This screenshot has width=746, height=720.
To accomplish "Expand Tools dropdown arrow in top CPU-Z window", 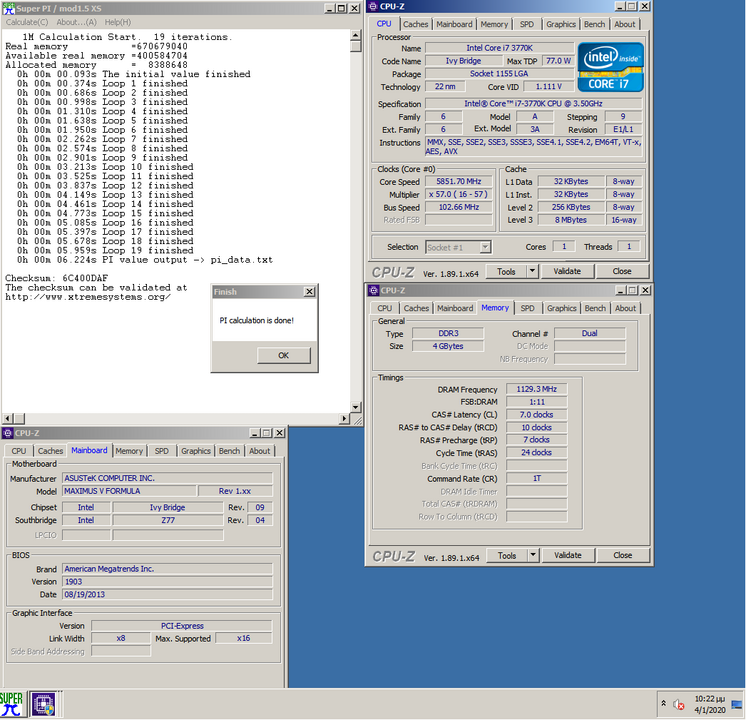I will tap(532, 271).
